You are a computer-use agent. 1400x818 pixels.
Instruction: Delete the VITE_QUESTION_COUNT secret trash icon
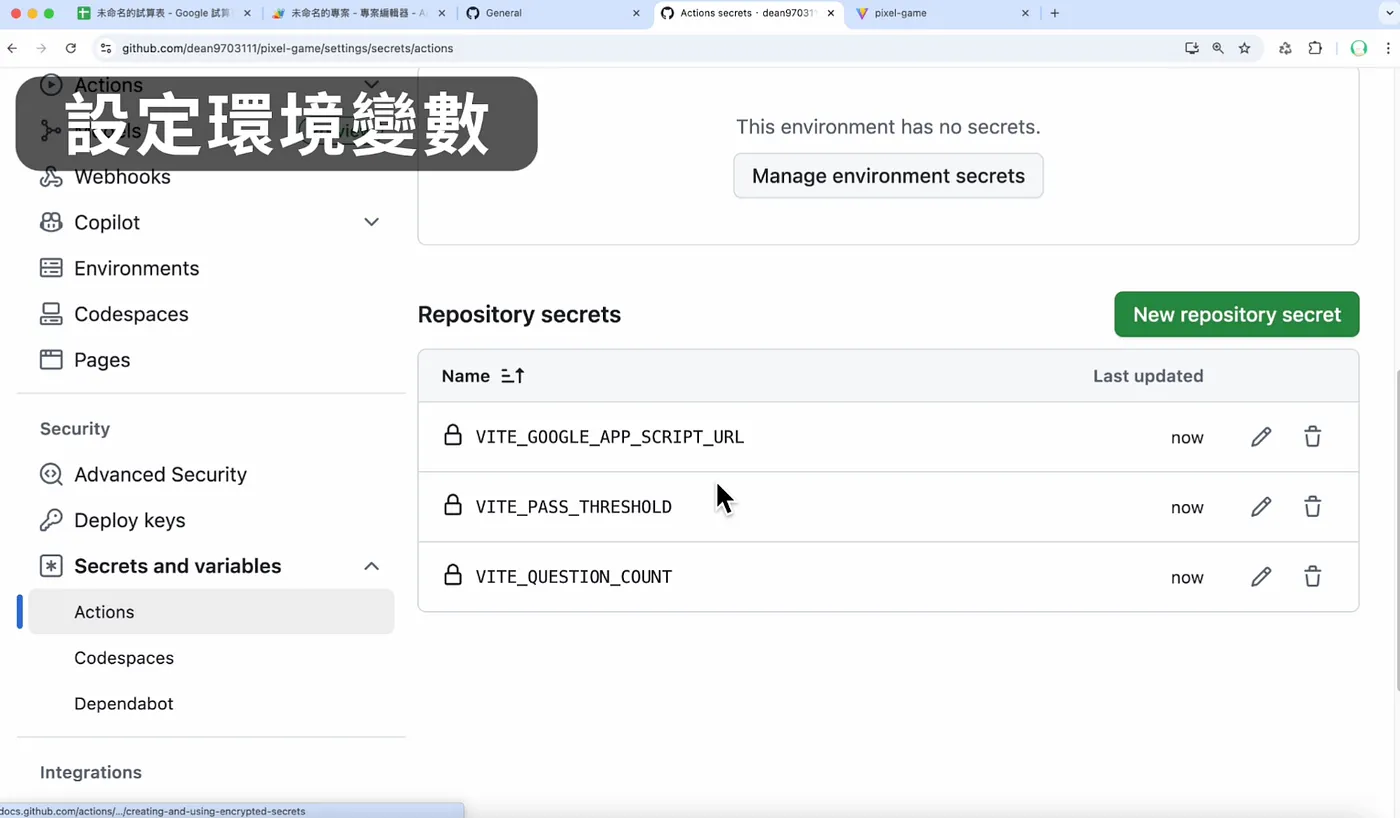click(1313, 577)
